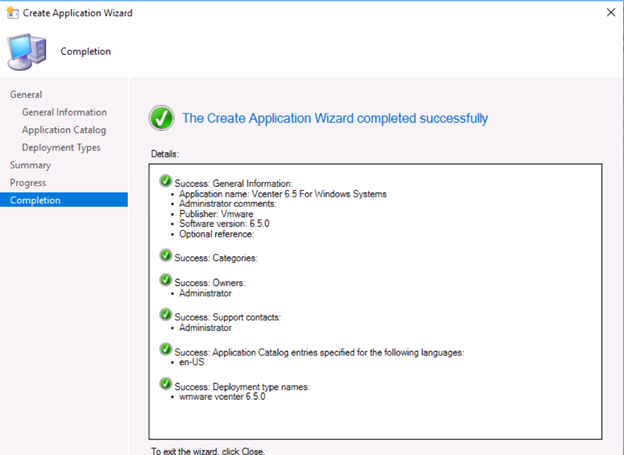Click the 'Create Application Wizard' title text

click(x=78, y=13)
